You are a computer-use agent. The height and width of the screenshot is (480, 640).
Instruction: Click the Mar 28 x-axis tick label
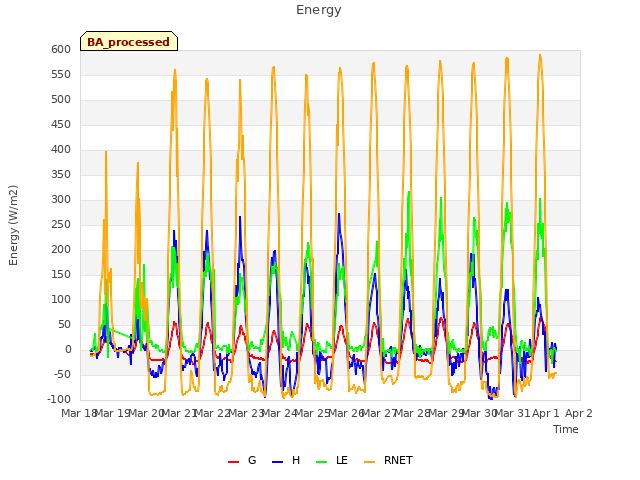[412, 413]
